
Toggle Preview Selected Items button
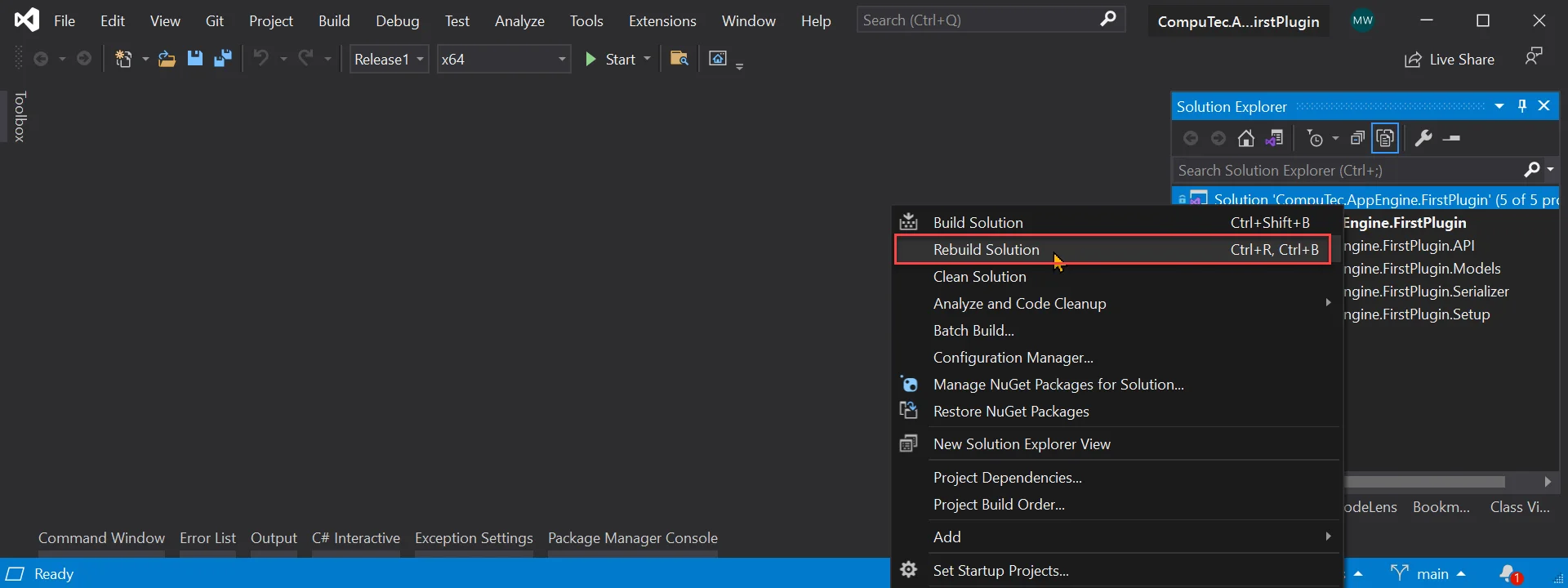(1451, 139)
